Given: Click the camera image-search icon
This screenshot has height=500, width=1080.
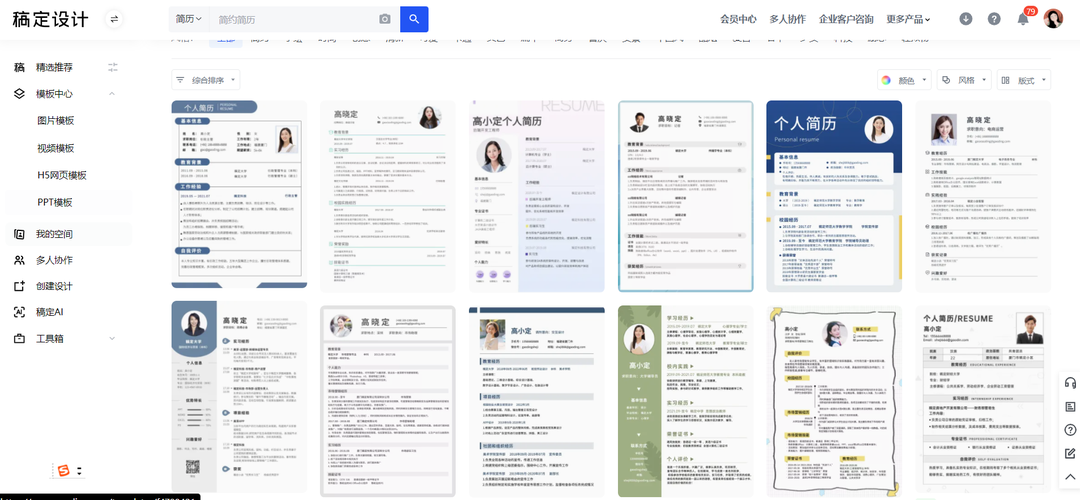Looking at the screenshot, I should click(385, 19).
